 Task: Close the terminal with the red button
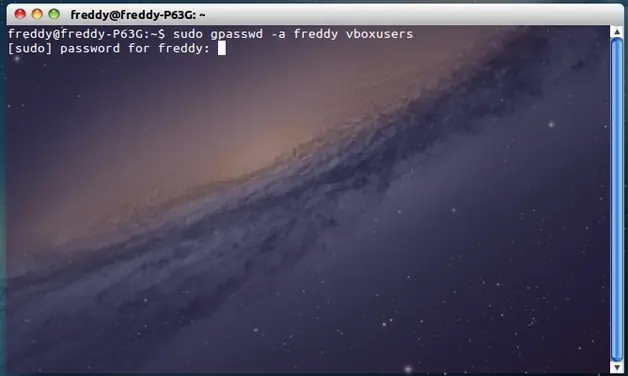(x=20, y=14)
